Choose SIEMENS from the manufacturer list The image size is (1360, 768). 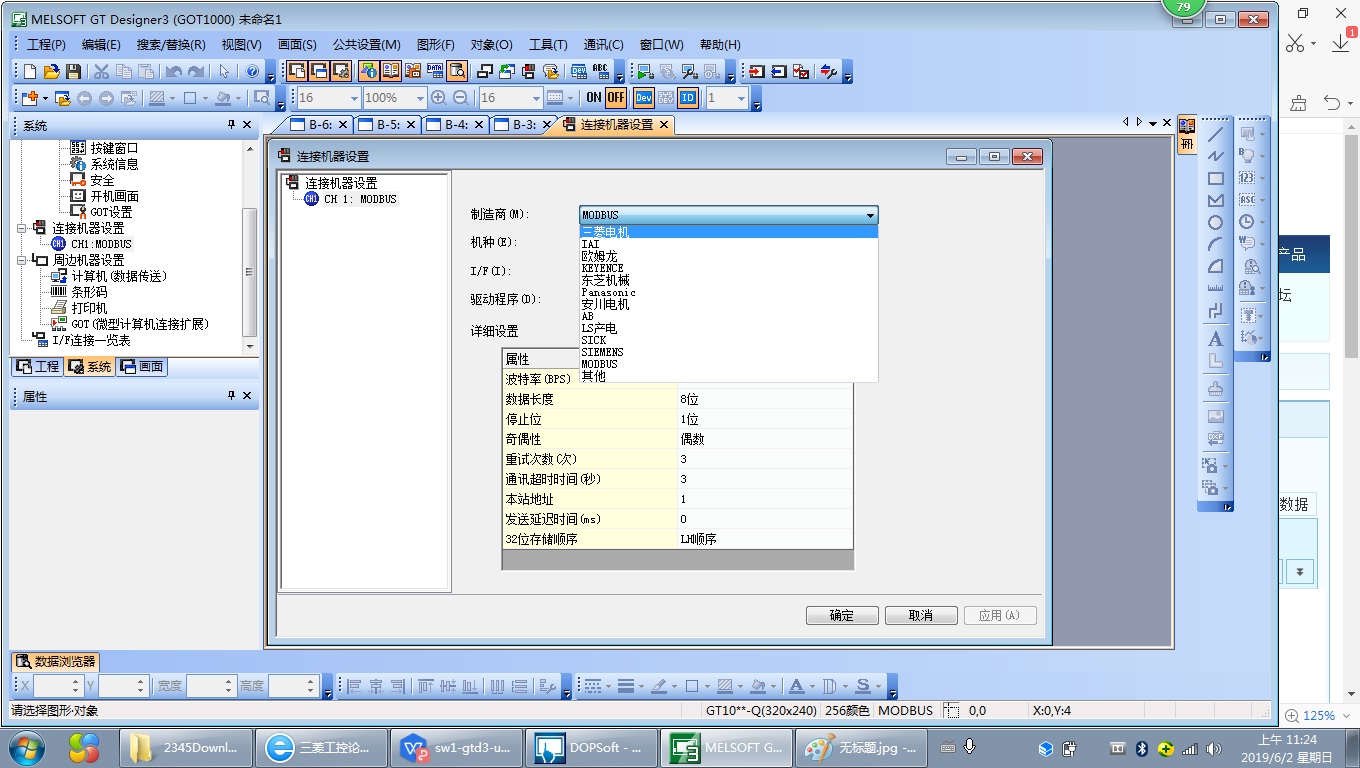(602, 352)
